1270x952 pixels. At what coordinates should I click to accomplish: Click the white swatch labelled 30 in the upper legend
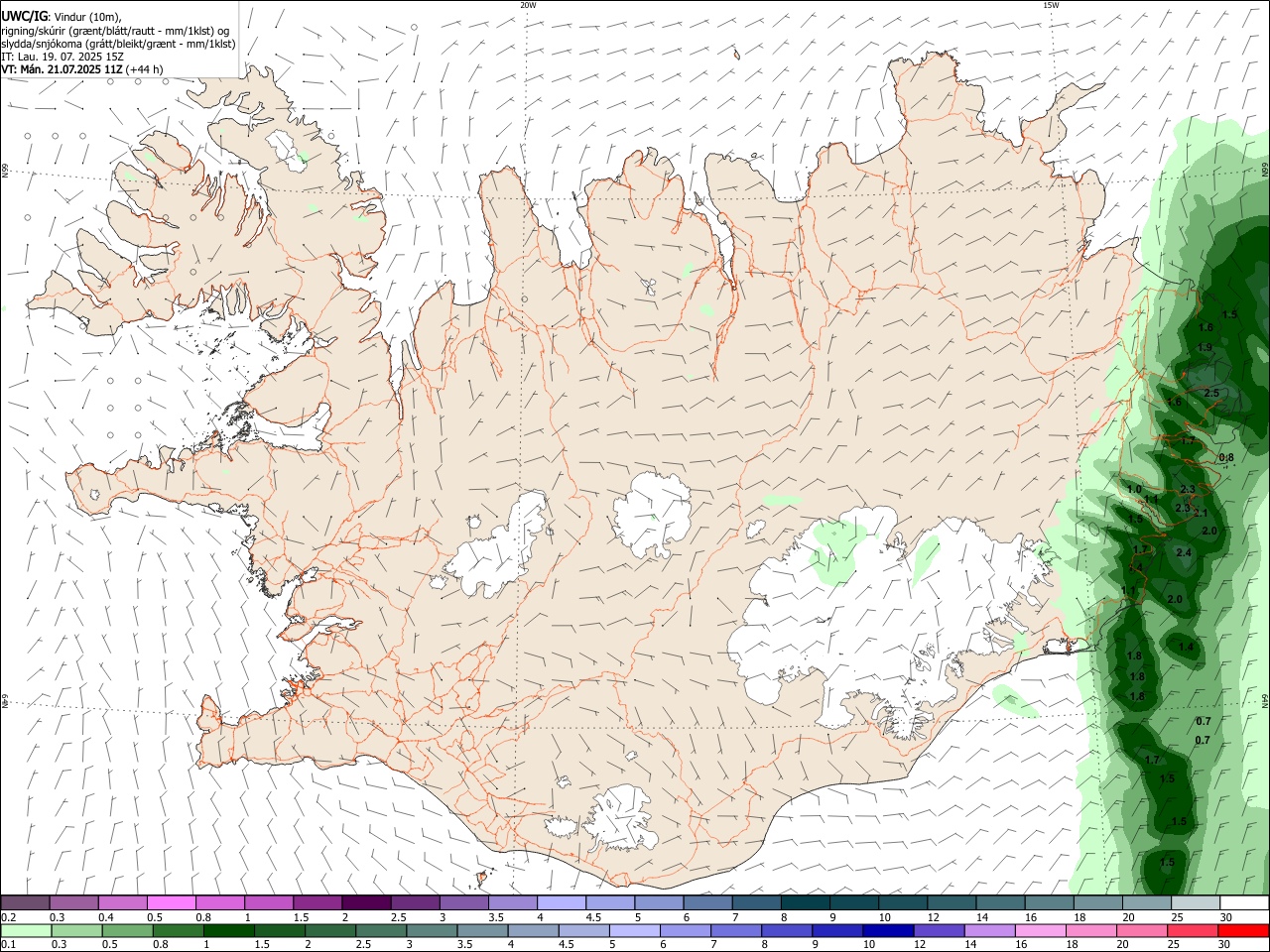pos(1244,903)
